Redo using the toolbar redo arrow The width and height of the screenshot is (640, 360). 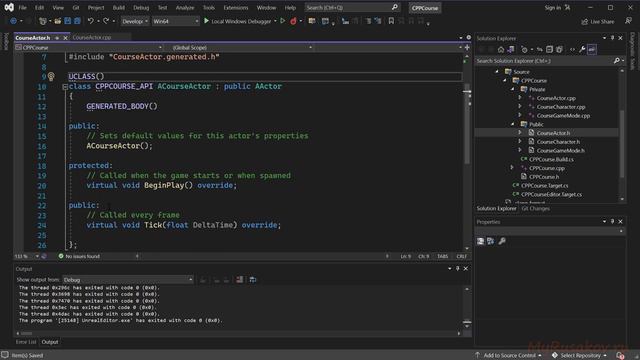pos(106,21)
